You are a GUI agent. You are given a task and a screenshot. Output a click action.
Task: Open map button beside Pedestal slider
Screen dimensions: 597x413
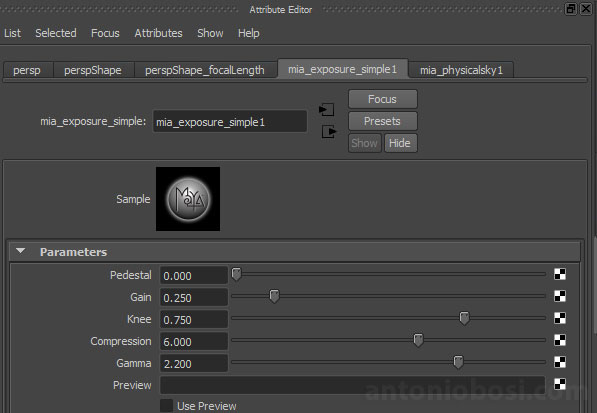[560, 274]
